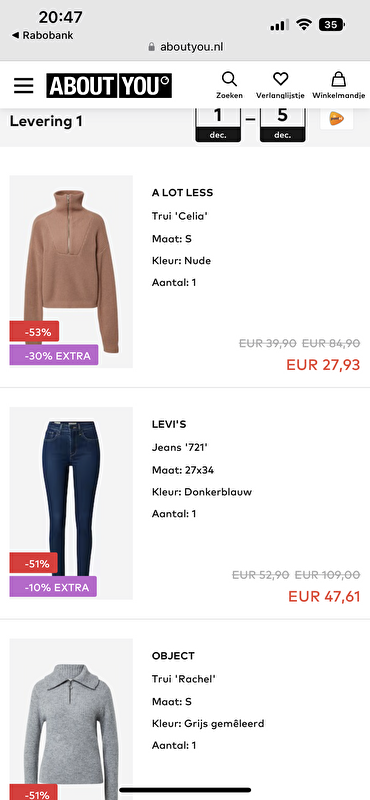
Task: Tap the aboutyou.nl address bar
Action: pyautogui.click(x=186, y=47)
